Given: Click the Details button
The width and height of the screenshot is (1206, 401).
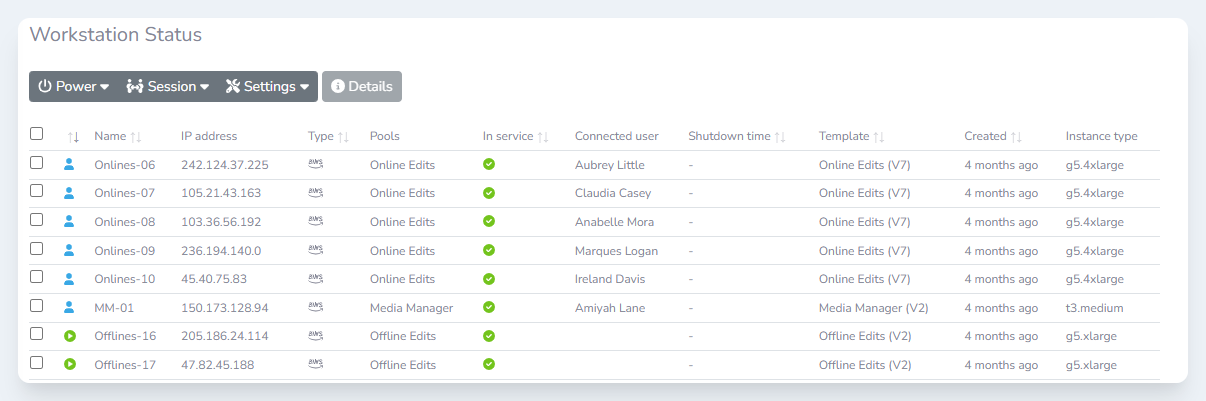Looking at the screenshot, I should [x=361, y=87].
